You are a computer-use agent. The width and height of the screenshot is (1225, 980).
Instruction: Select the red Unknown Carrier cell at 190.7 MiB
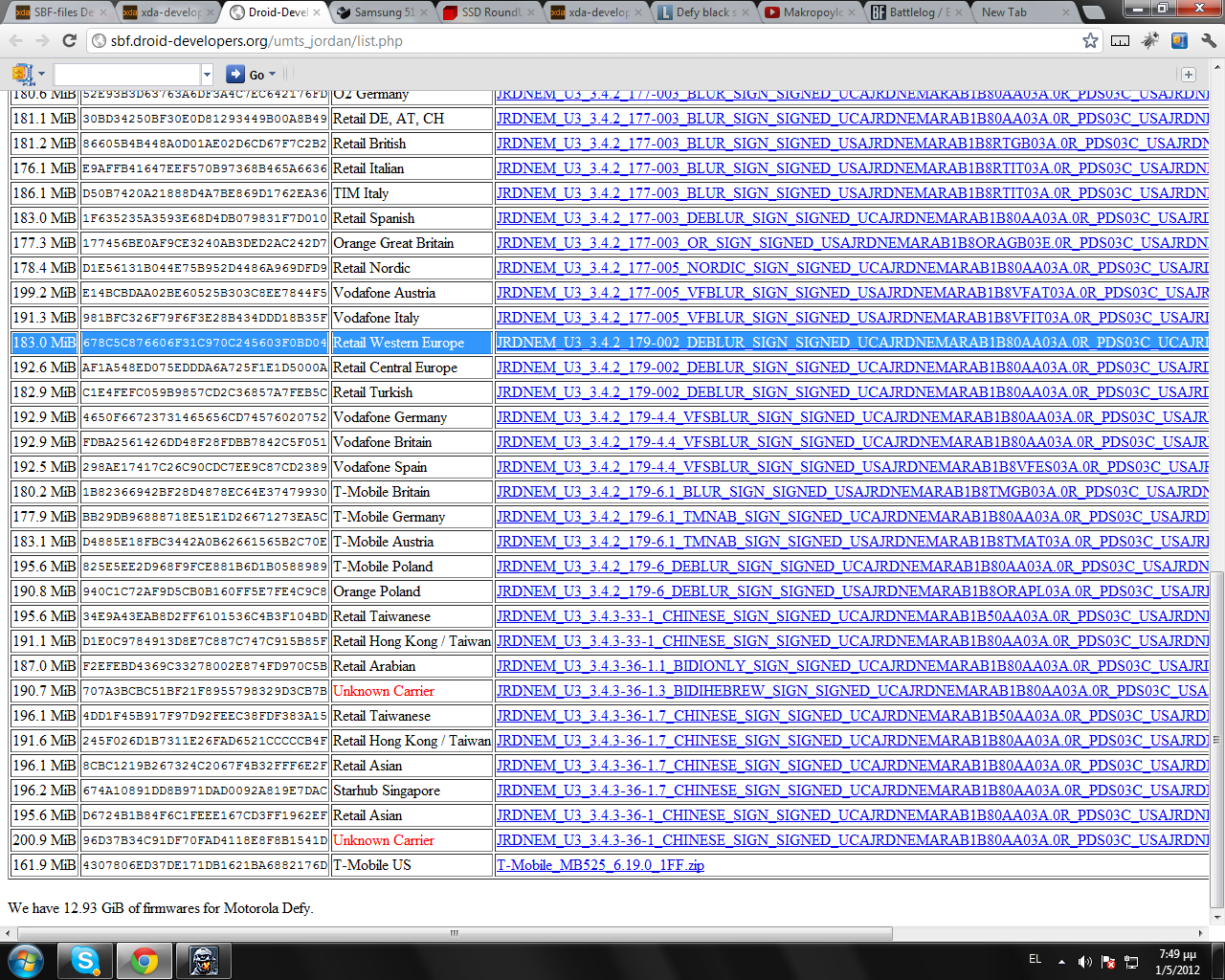pos(412,691)
